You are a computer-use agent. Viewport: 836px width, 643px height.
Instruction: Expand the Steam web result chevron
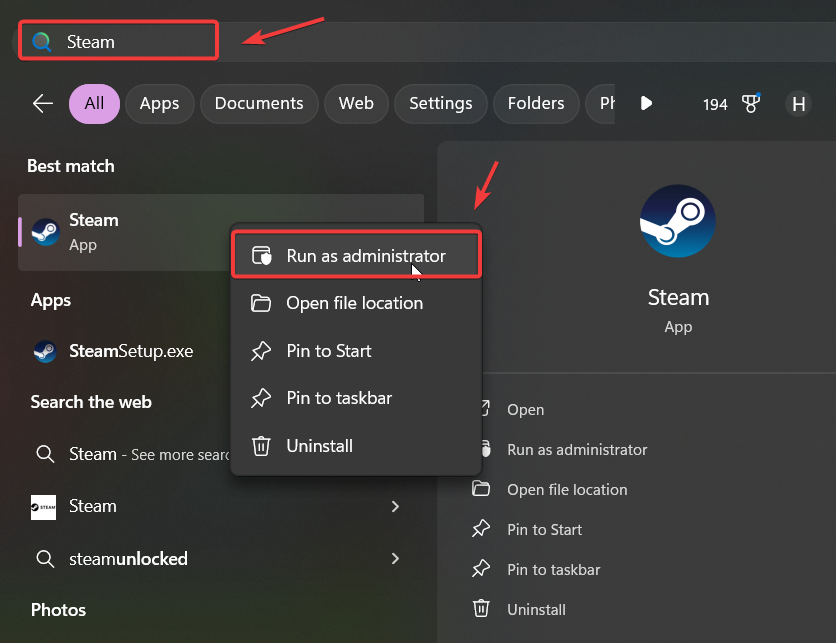click(395, 506)
